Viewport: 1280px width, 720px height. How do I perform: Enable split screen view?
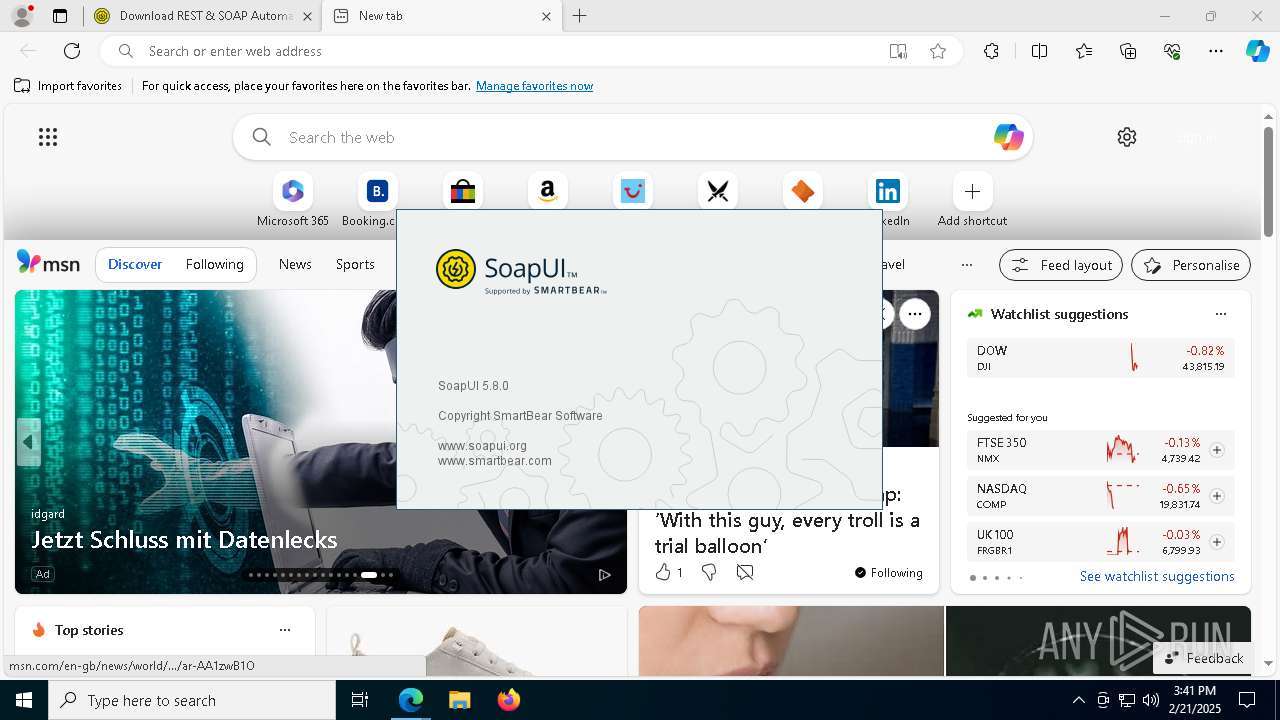coord(1039,51)
